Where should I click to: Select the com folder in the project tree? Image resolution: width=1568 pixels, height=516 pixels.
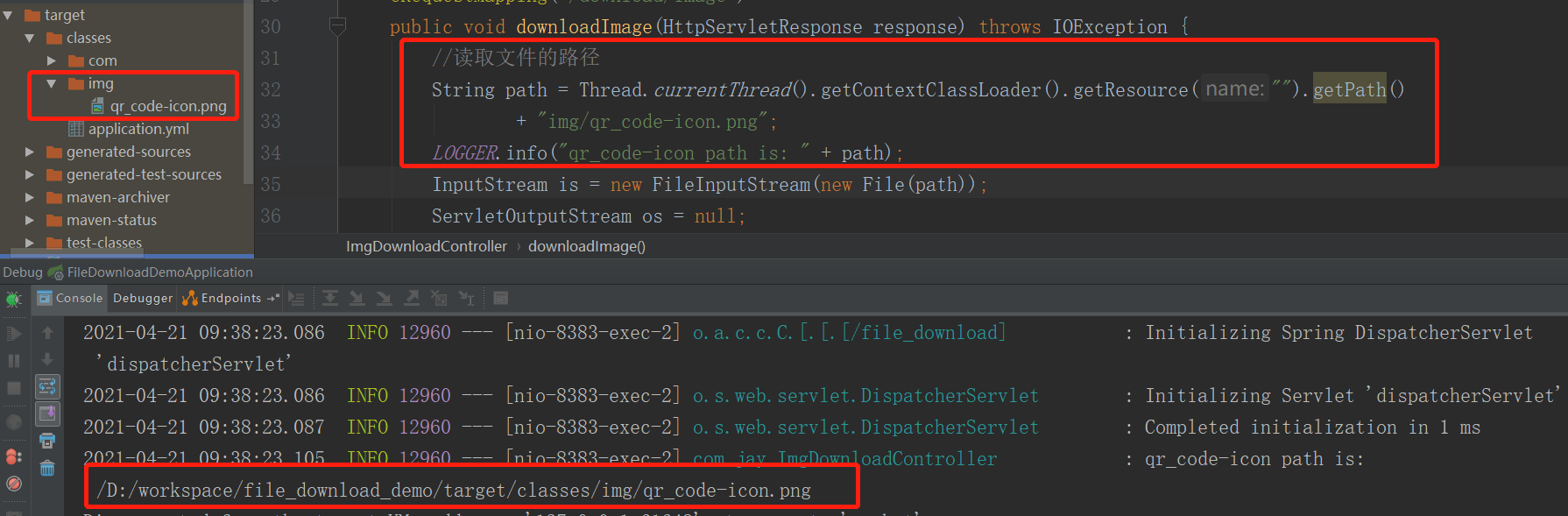point(93,60)
